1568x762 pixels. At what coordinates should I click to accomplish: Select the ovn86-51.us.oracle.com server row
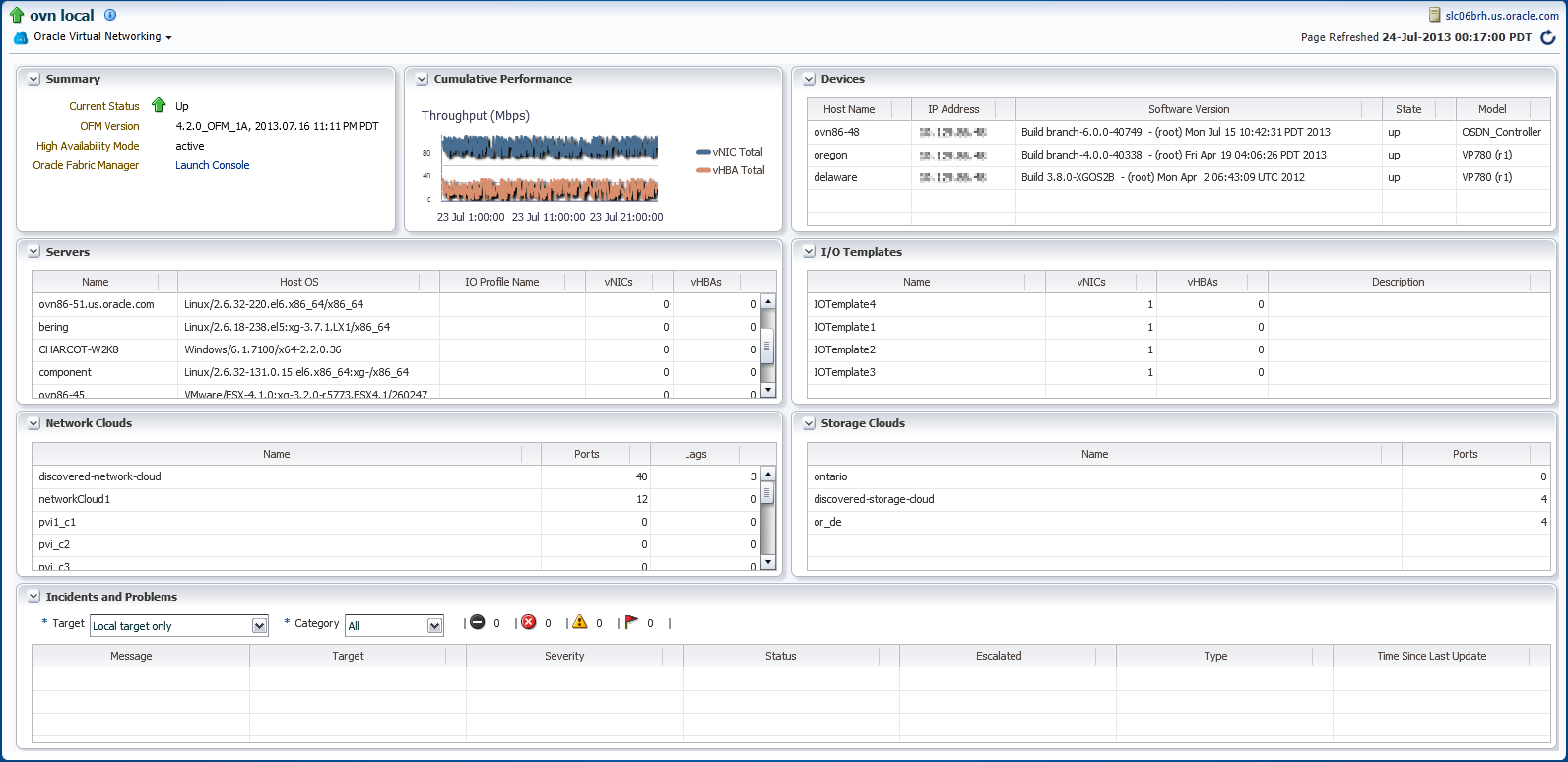(x=397, y=304)
